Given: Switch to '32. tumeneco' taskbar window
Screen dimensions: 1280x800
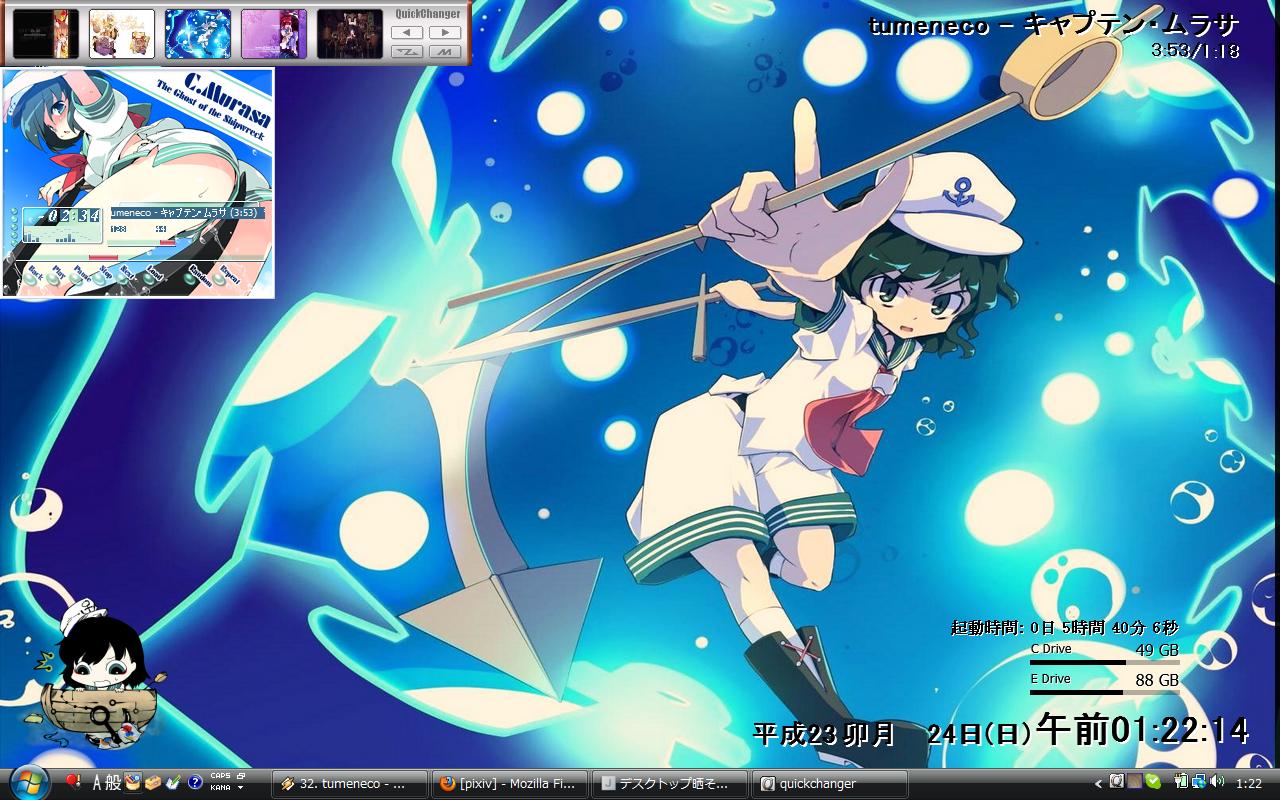Looking at the screenshot, I should click(349, 784).
